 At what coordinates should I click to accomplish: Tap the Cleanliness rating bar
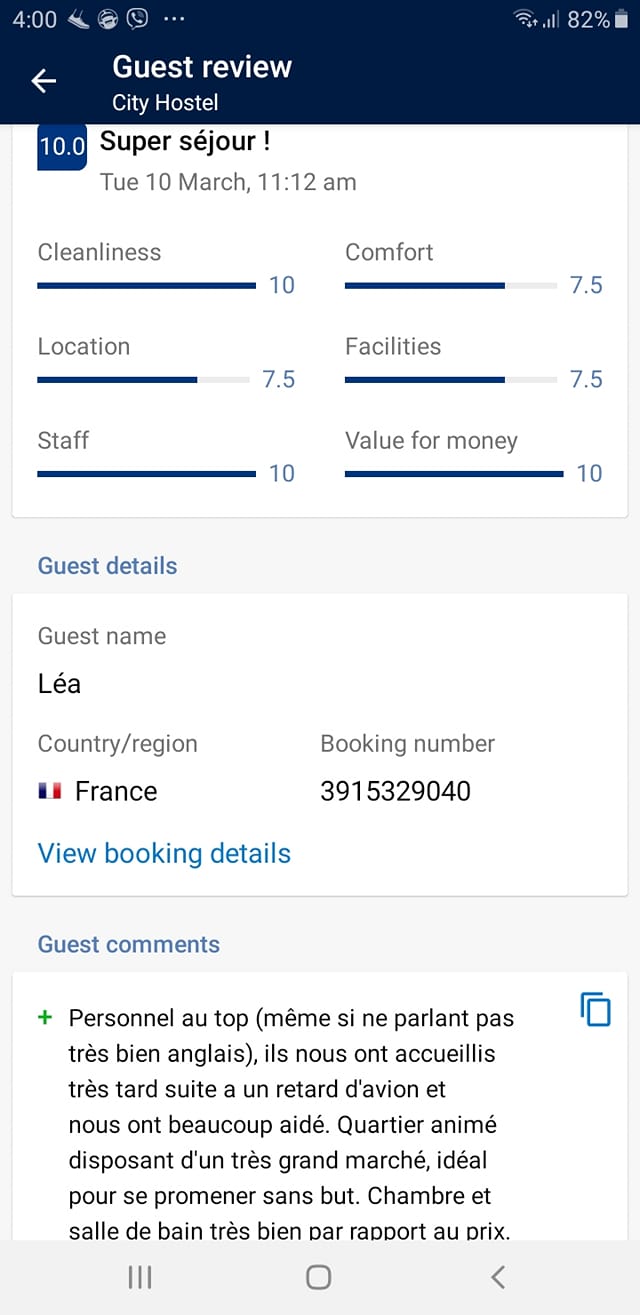[147, 286]
